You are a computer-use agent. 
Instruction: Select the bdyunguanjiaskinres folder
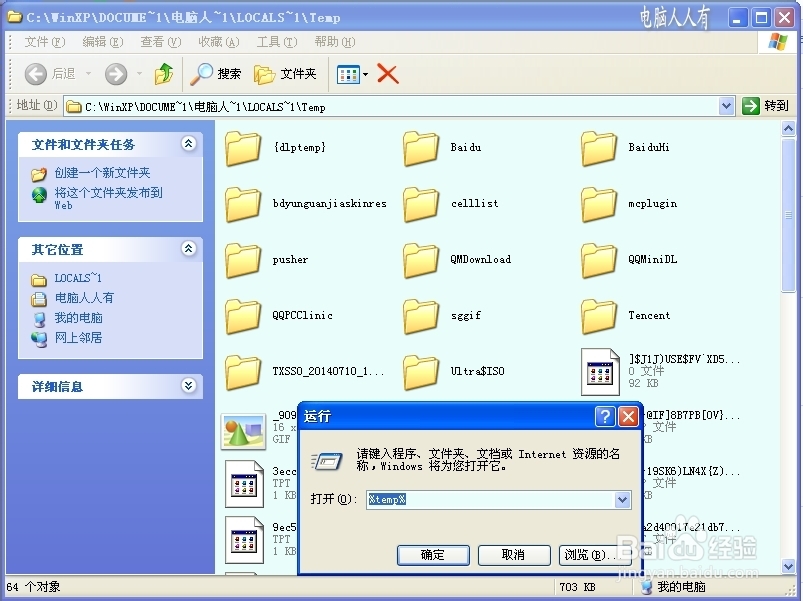(x=305, y=204)
